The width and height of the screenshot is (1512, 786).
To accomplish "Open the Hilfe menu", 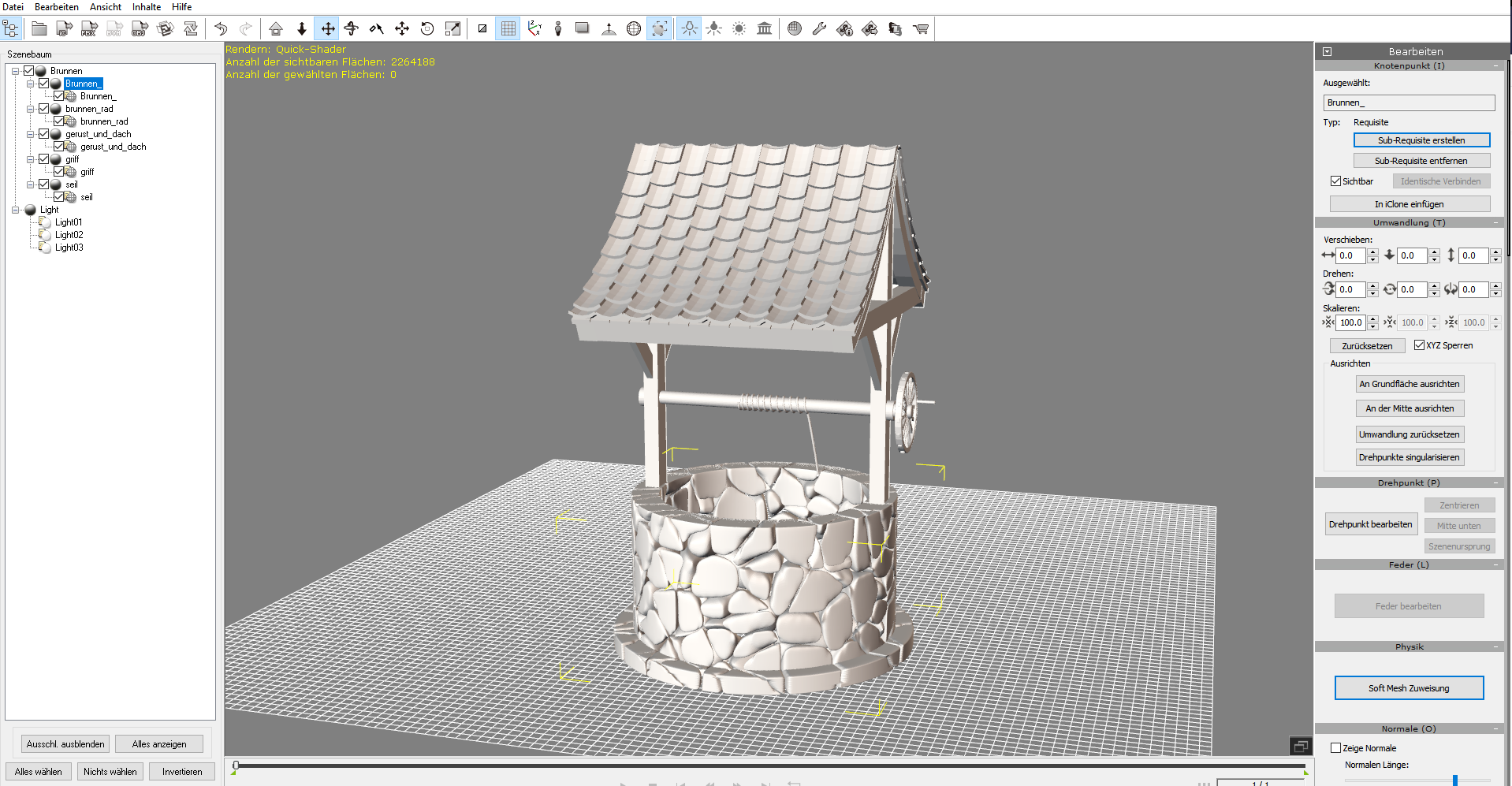I will pos(182,7).
